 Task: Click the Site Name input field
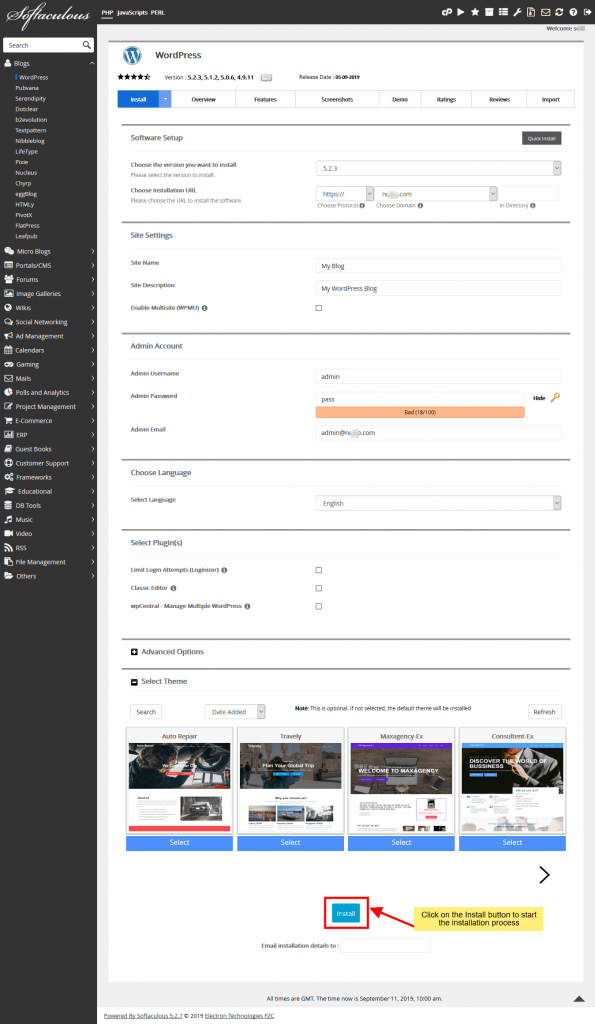(x=438, y=266)
